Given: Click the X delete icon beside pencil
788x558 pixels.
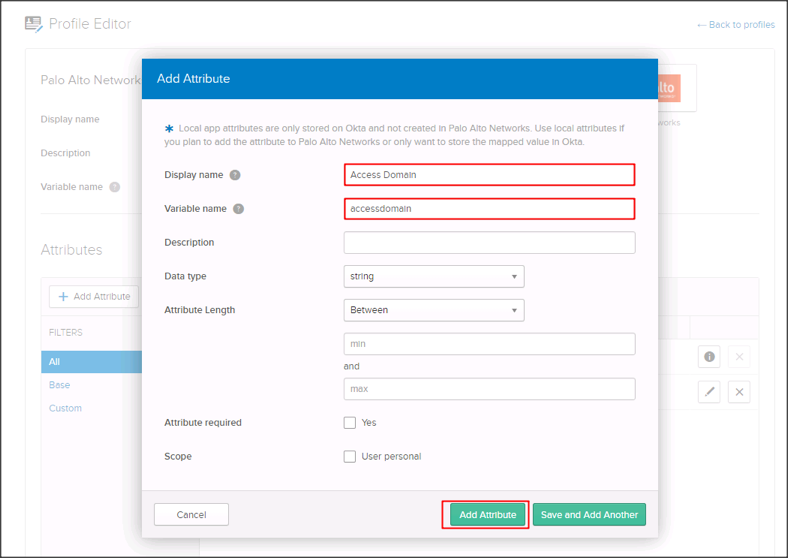Looking at the screenshot, I should (739, 392).
